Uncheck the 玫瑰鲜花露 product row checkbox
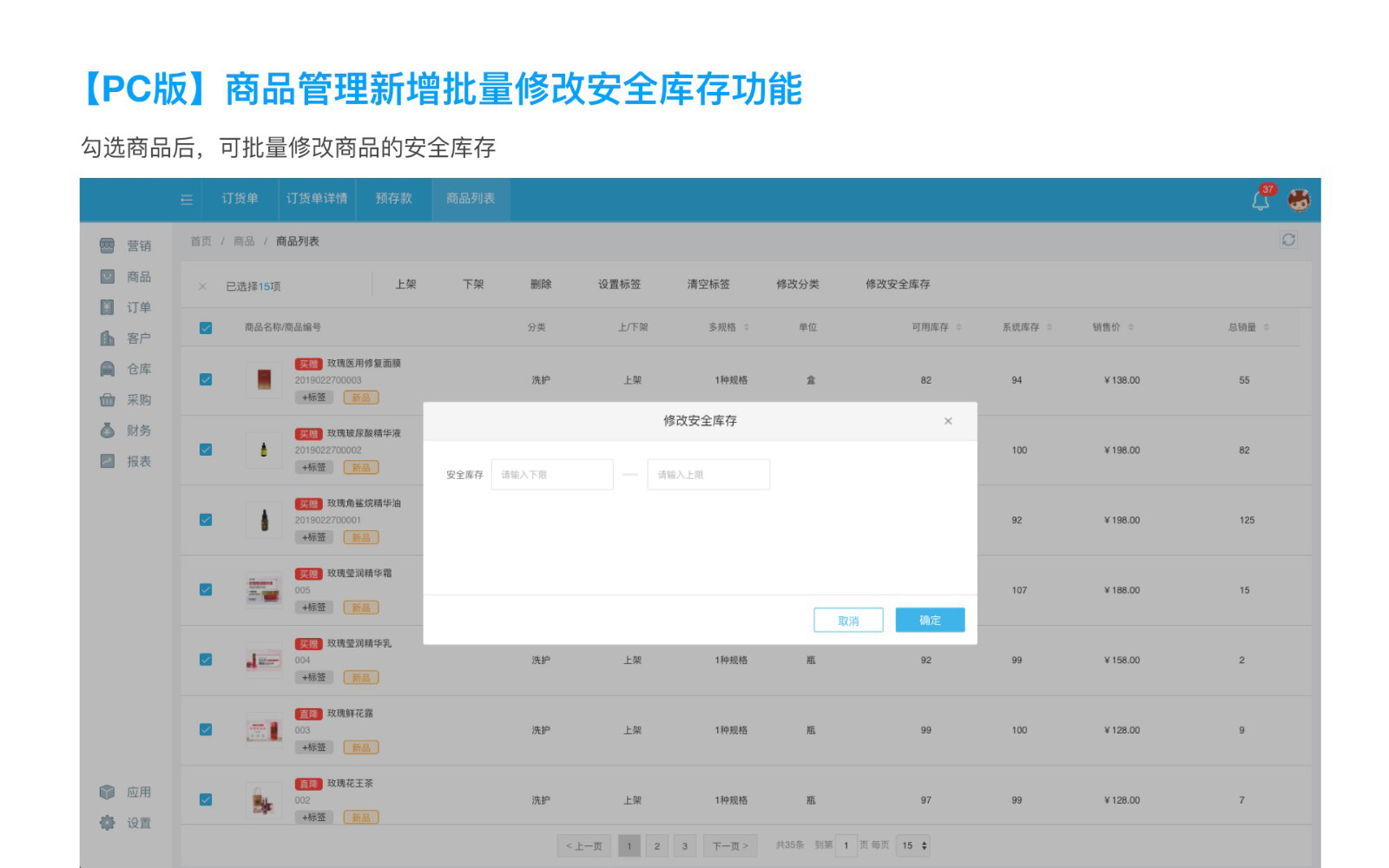The height and width of the screenshot is (868, 1389). [206, 730]
